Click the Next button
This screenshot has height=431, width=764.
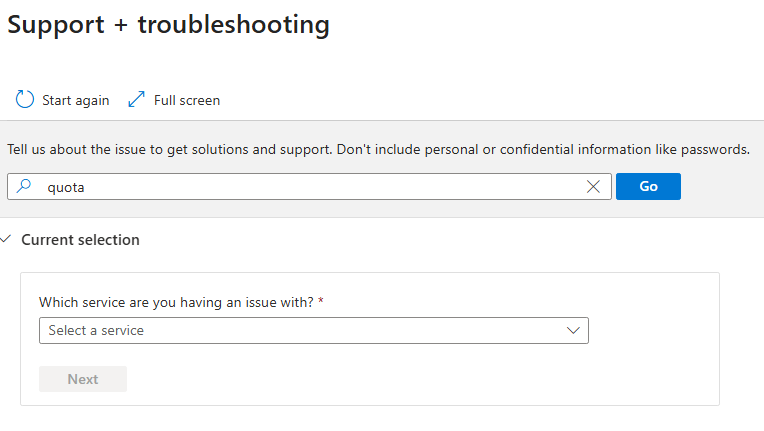(83, 379)
